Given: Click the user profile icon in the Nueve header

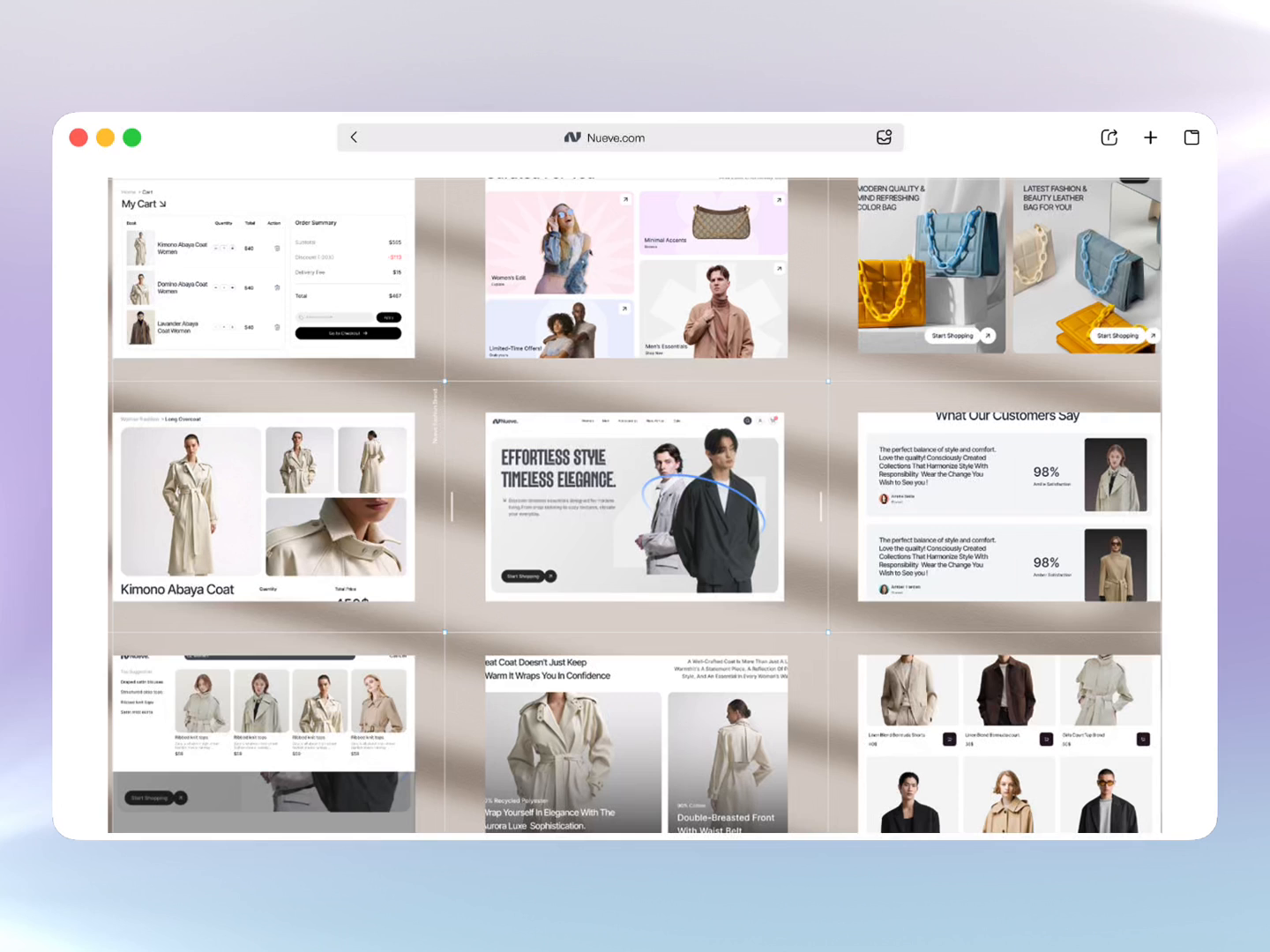Looking at the screenshot, I should (760, 420).
